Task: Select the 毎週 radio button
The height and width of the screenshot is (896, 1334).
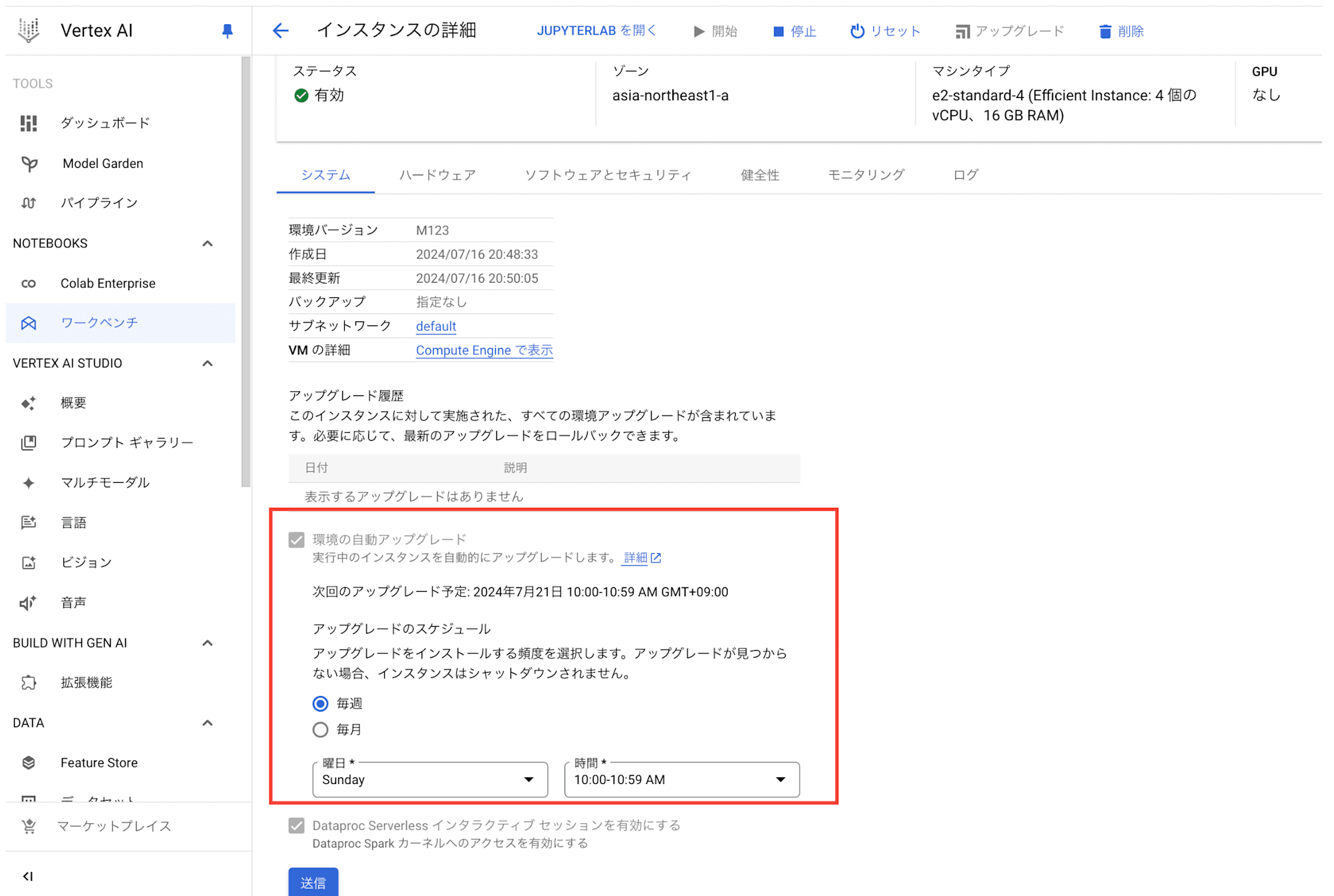Action: point(321,704)
